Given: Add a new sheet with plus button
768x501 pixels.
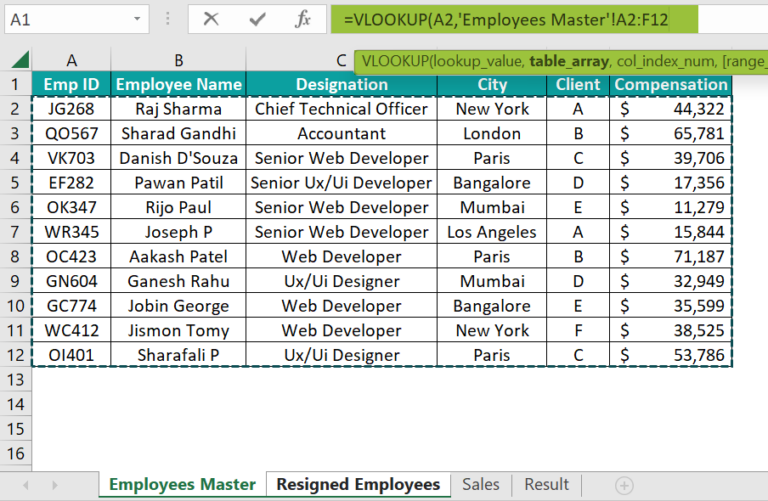Looking at the screenshot, I should tap(624, 485).
